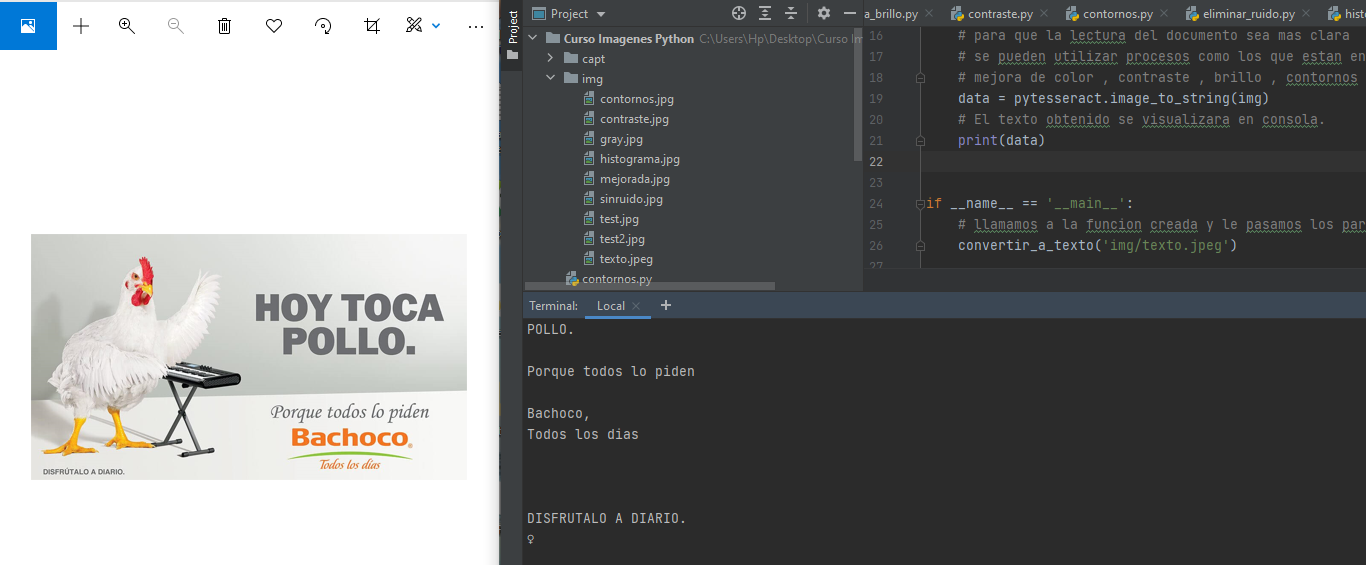
Task: Collapse all in Project tool window
Action: (791, 13)
